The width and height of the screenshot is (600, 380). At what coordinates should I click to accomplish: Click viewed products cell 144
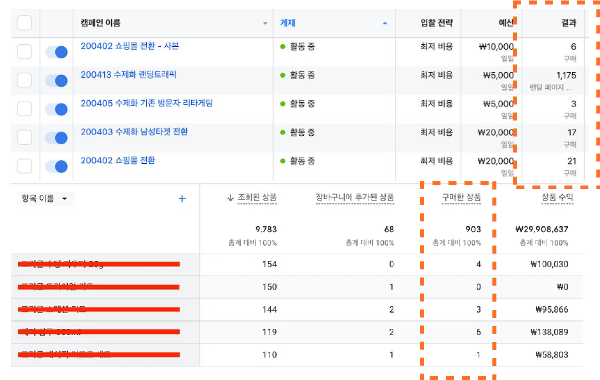pyautogui.click(x=269, y=310)
